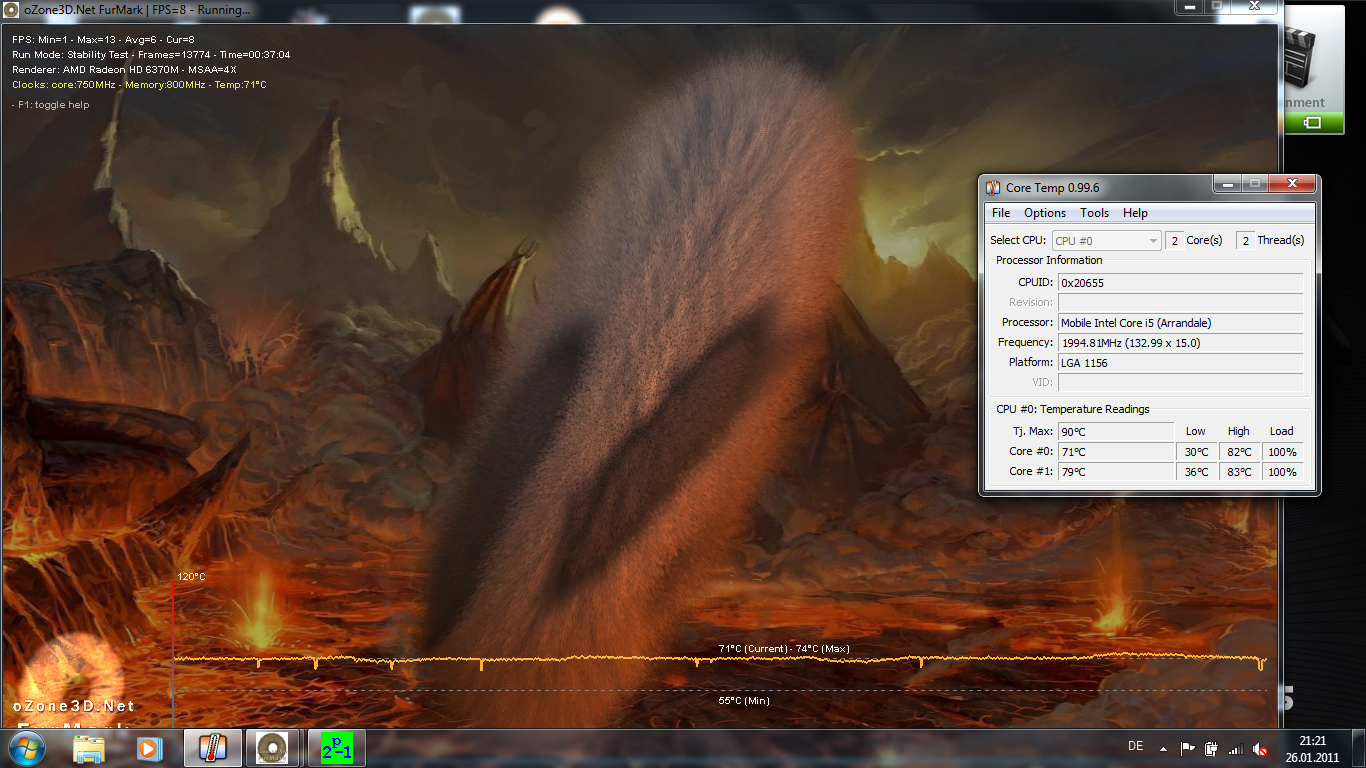
Task: Click the power plug tray icon
Action: 1211,748
